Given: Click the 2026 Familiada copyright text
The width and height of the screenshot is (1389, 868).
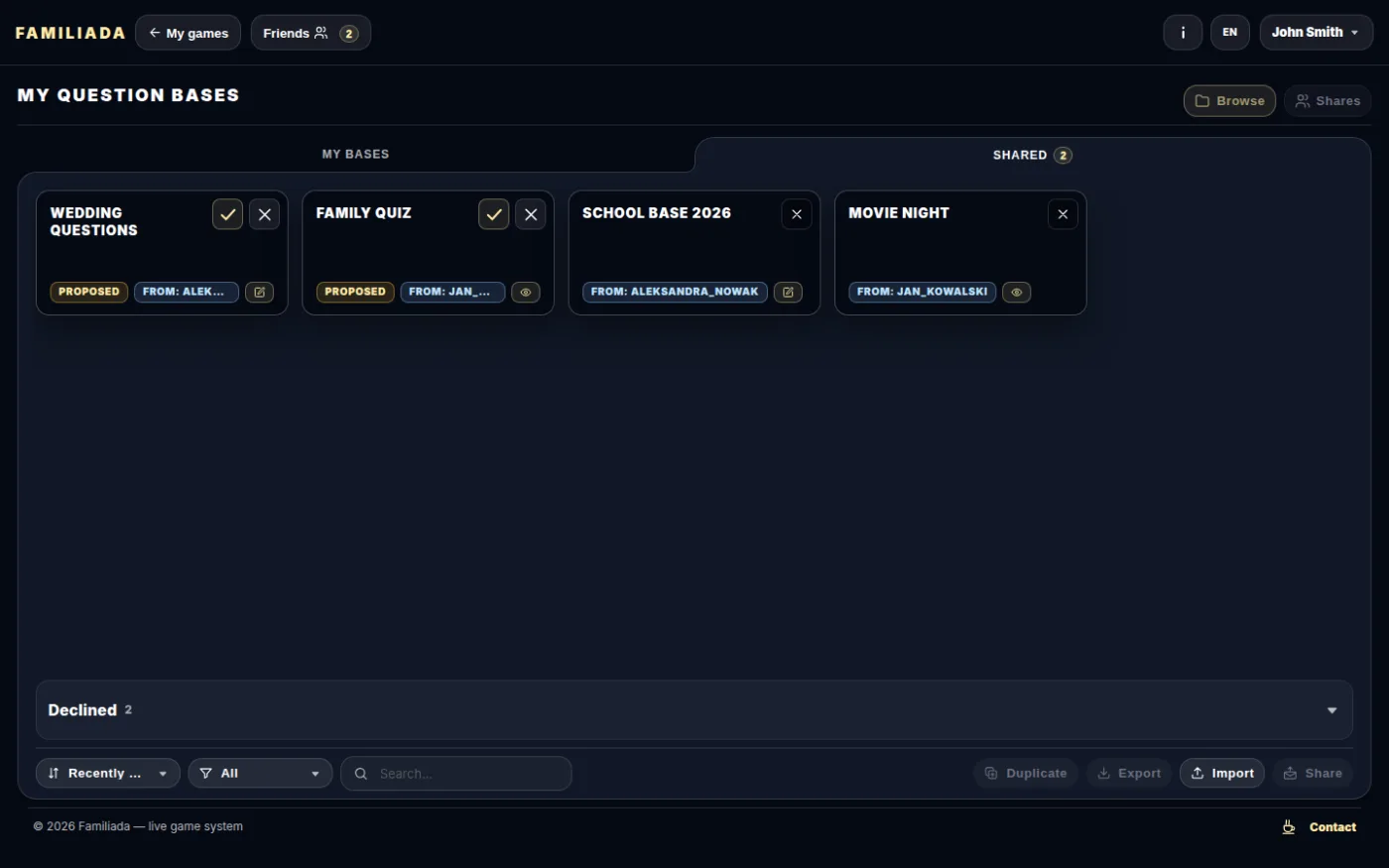Looking at the screenshot, I should [138, 826].
